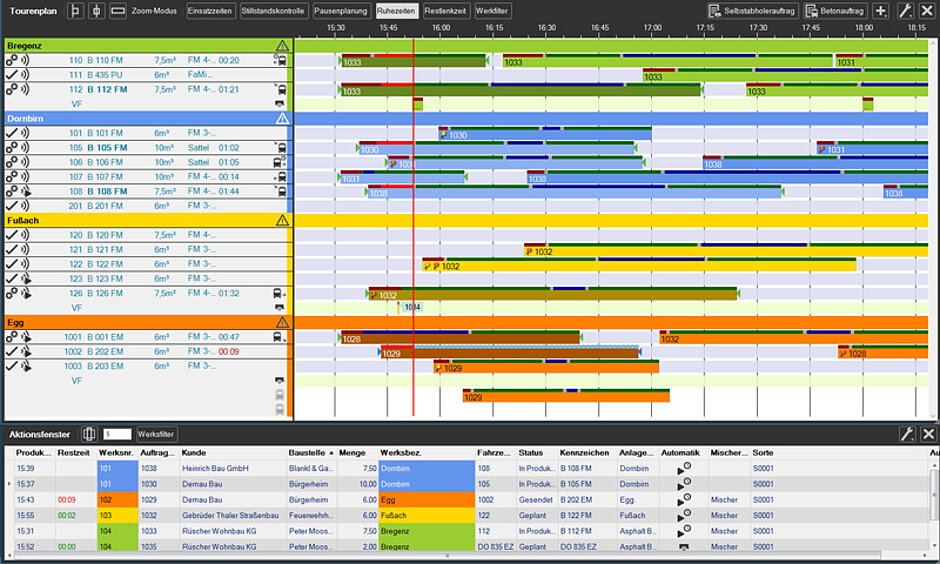Click the truck icon on vehicle 110 row

[x=280, y=61]
